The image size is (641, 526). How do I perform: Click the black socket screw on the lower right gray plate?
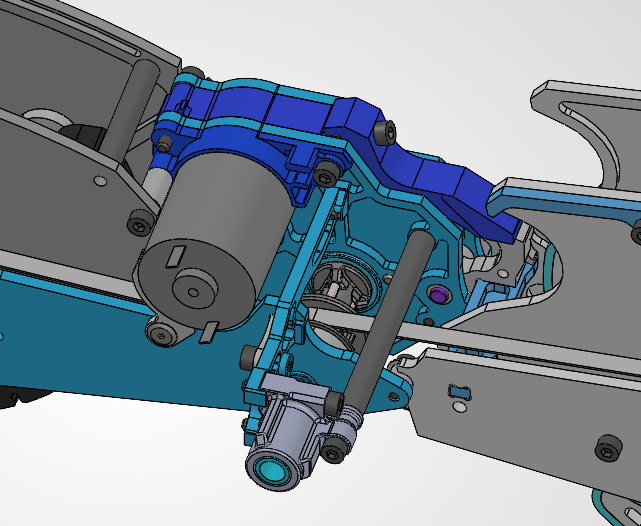point(609,450)
